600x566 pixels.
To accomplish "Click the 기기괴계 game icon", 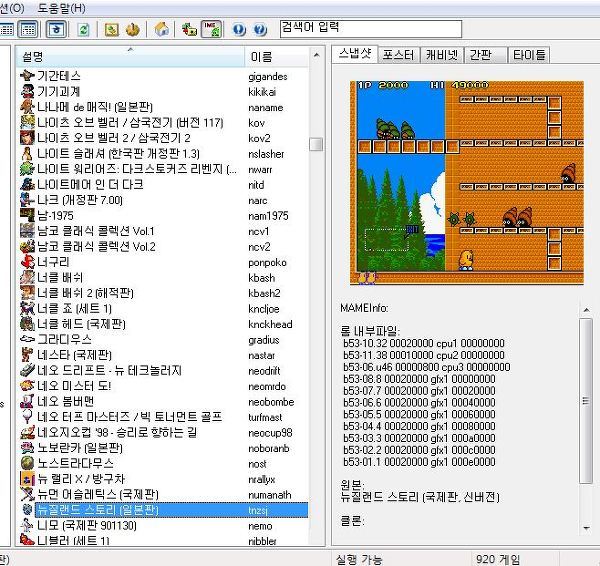I will click(x=27, y=91).
